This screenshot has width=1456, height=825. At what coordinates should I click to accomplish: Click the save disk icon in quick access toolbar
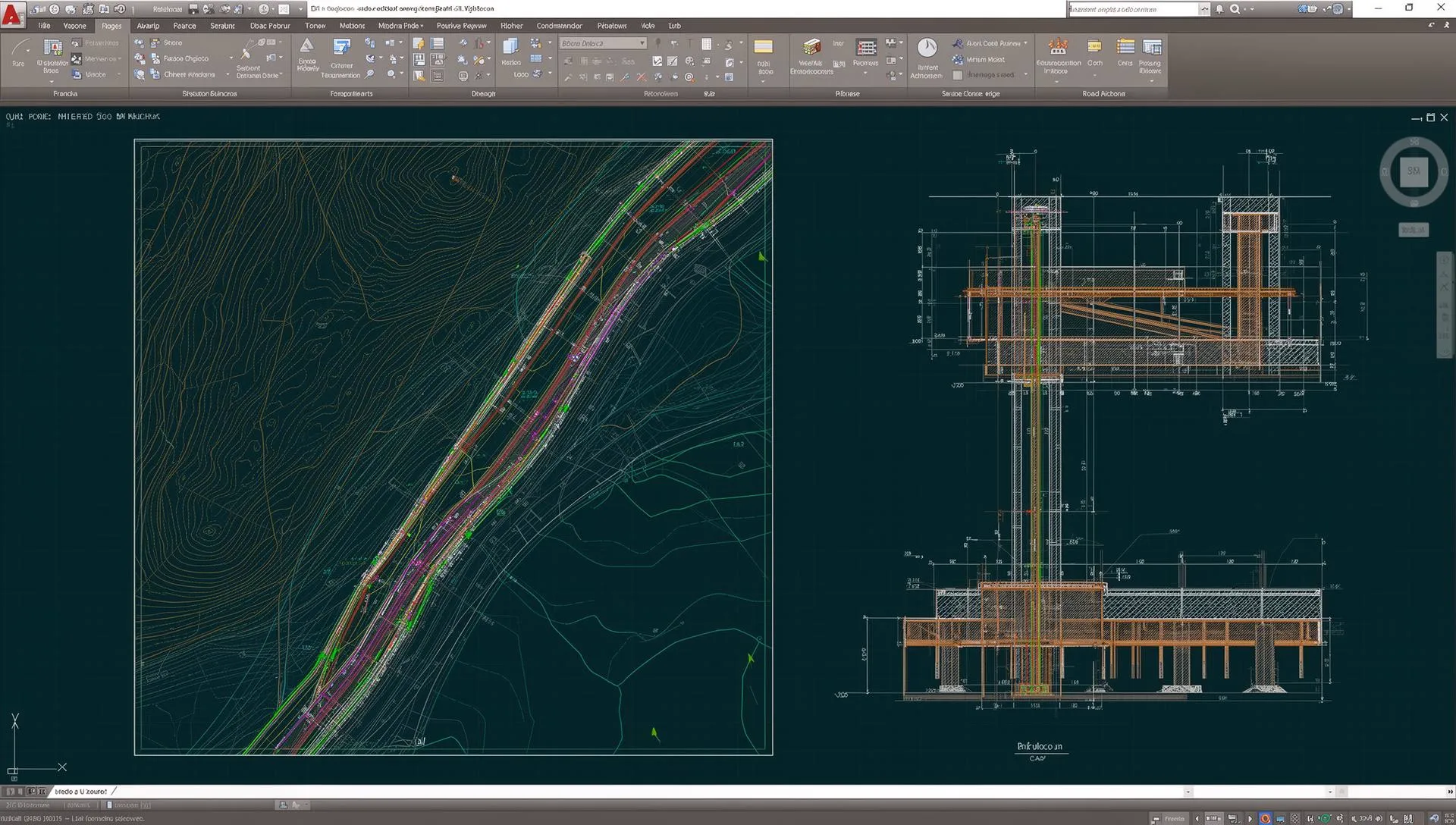tap(193, 9)
